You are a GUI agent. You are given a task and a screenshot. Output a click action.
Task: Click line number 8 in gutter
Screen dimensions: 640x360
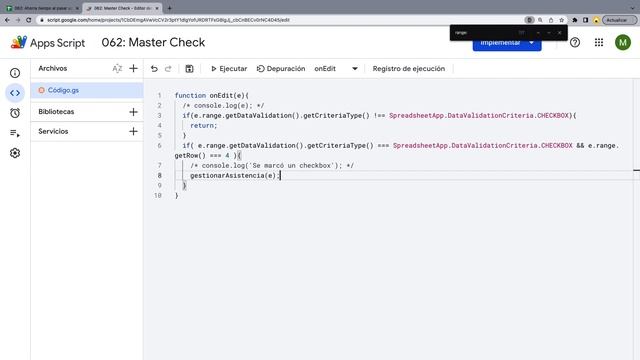coord(160,176)
